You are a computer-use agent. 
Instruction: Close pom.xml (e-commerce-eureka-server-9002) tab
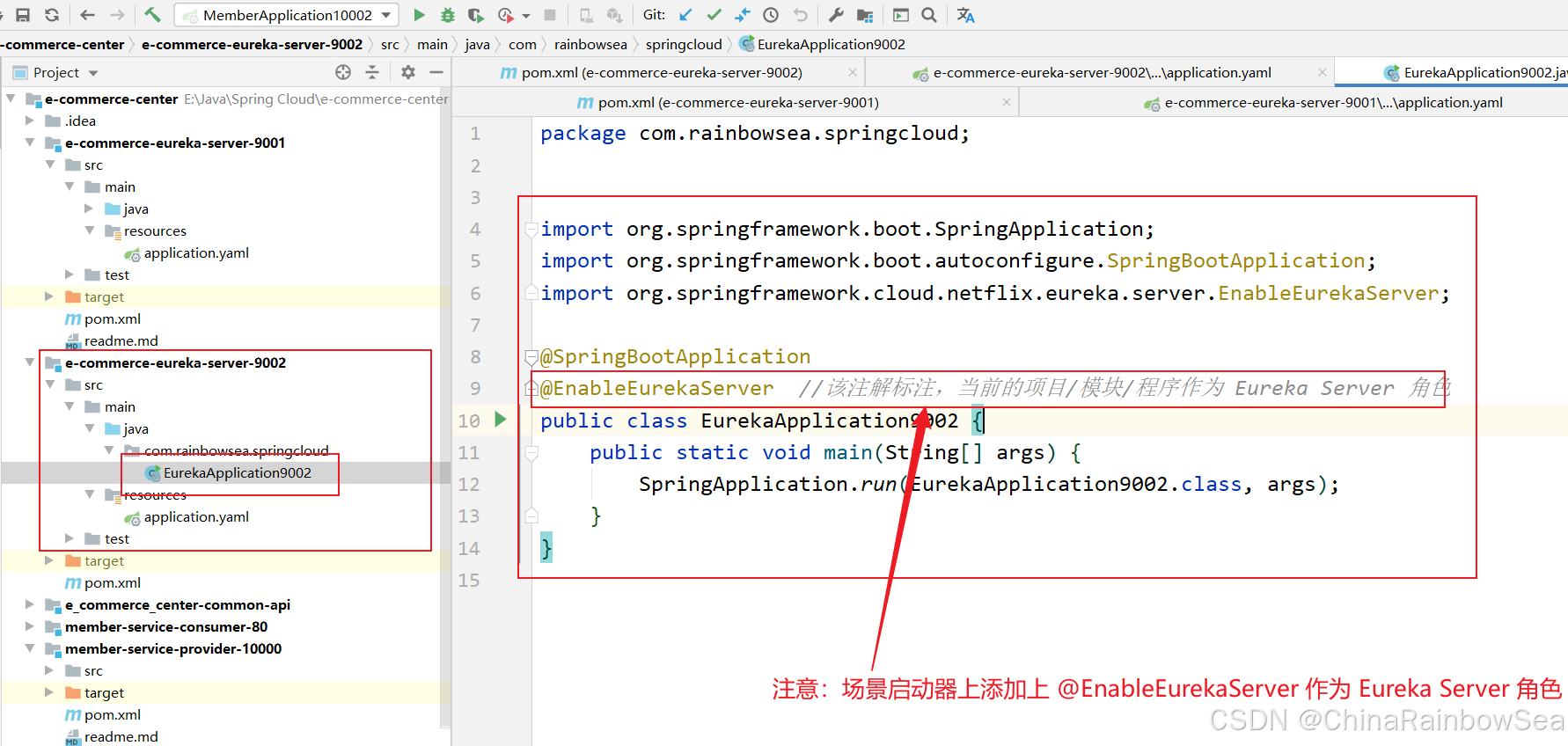[x=852, y=72]
